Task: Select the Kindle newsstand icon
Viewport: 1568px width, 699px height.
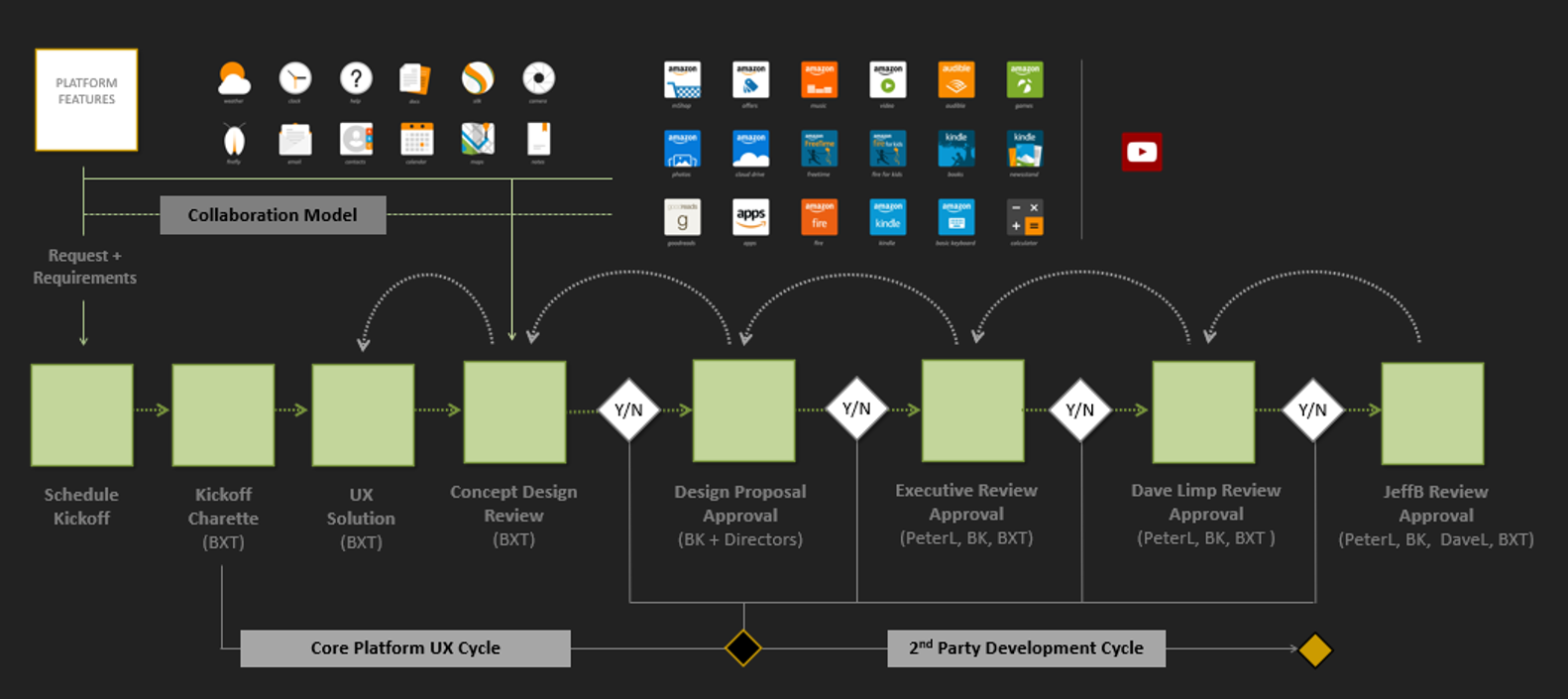Action: [1024, 149]
